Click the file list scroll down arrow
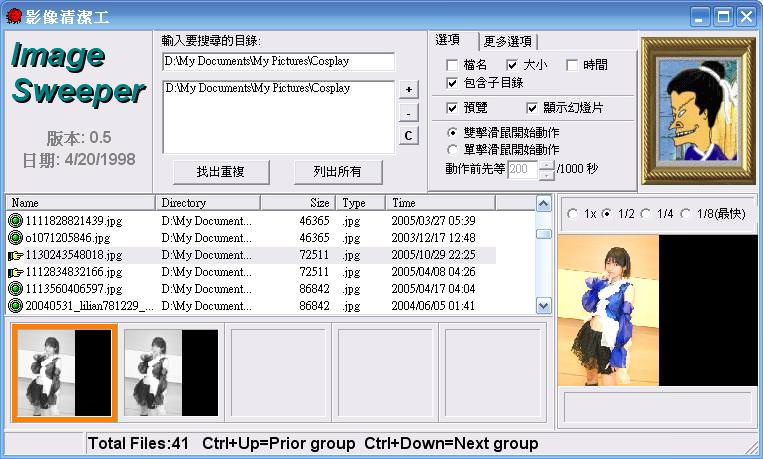 (x=544, y=306)
